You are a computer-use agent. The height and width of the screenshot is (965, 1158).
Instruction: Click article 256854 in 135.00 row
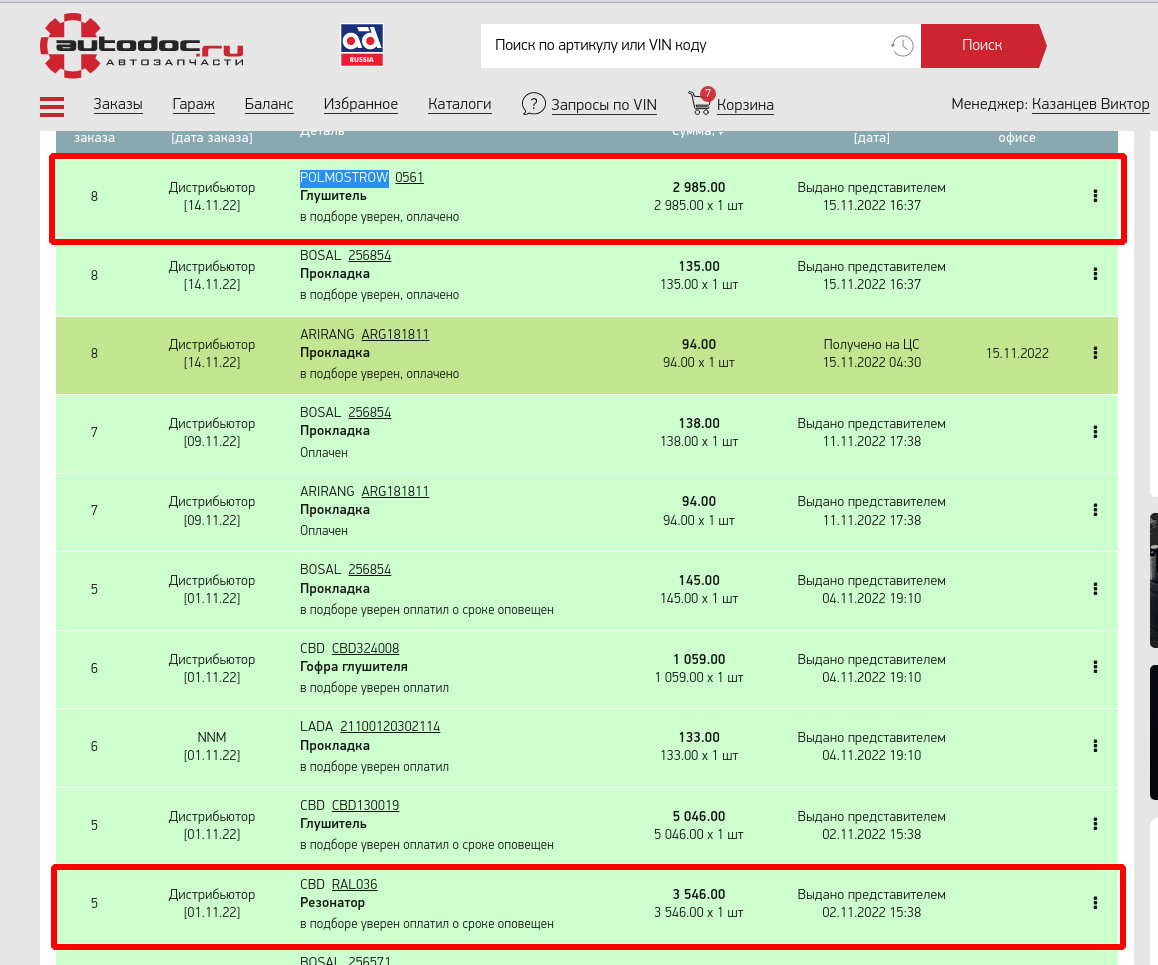click(x=369, y=255)
